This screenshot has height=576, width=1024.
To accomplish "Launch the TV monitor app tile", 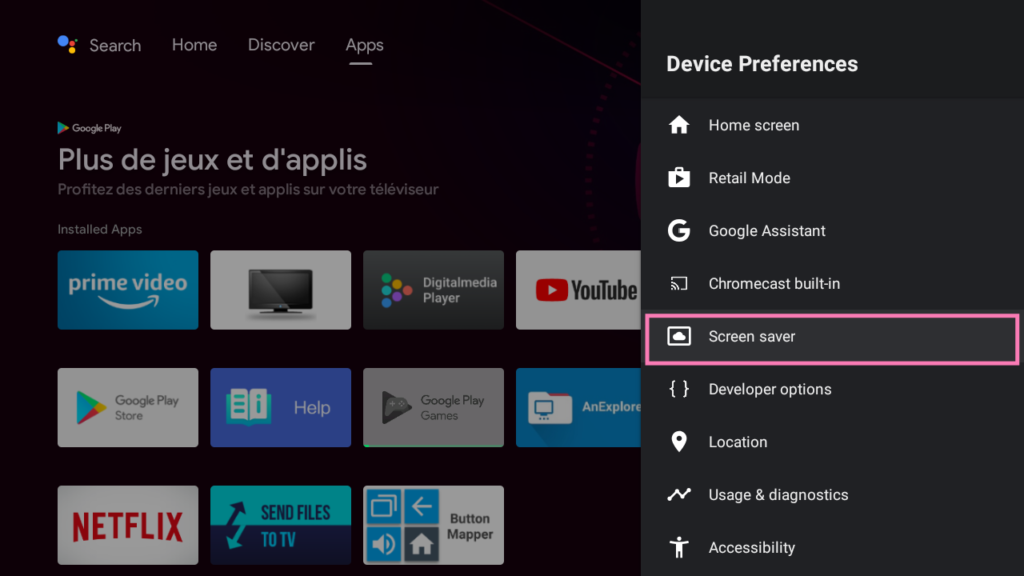I will coord(281,290).
